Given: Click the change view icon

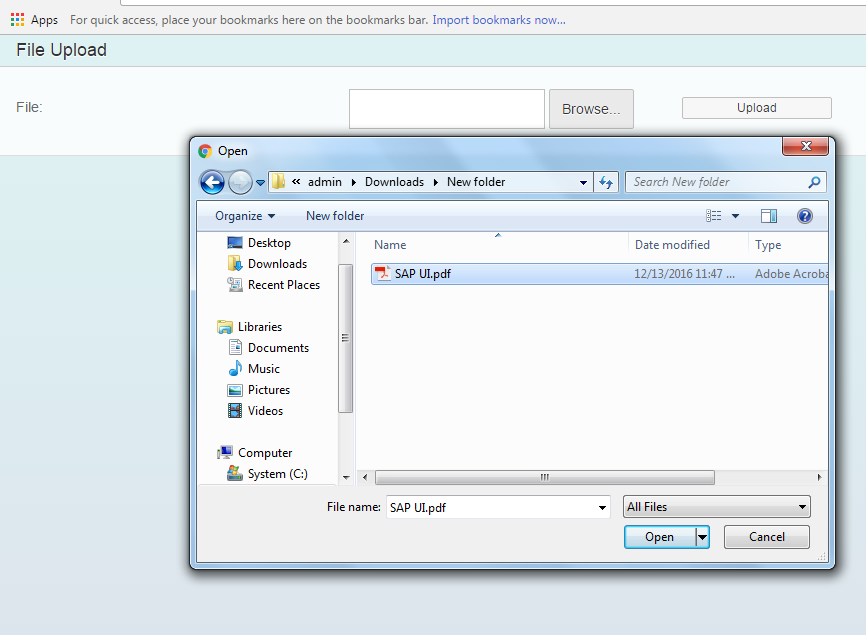Looking at the screenshot, I should click(x=714, y=216).
